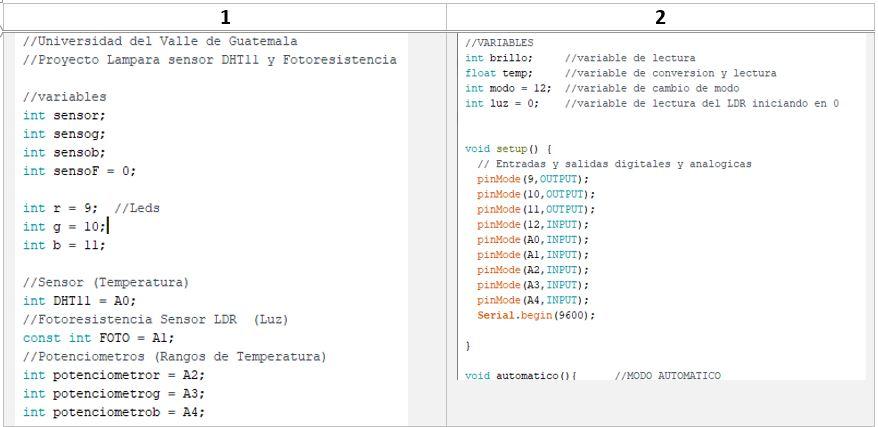Click the int potenciometrob = A4 line
This screenshot has width=878, height=427.
112,412
